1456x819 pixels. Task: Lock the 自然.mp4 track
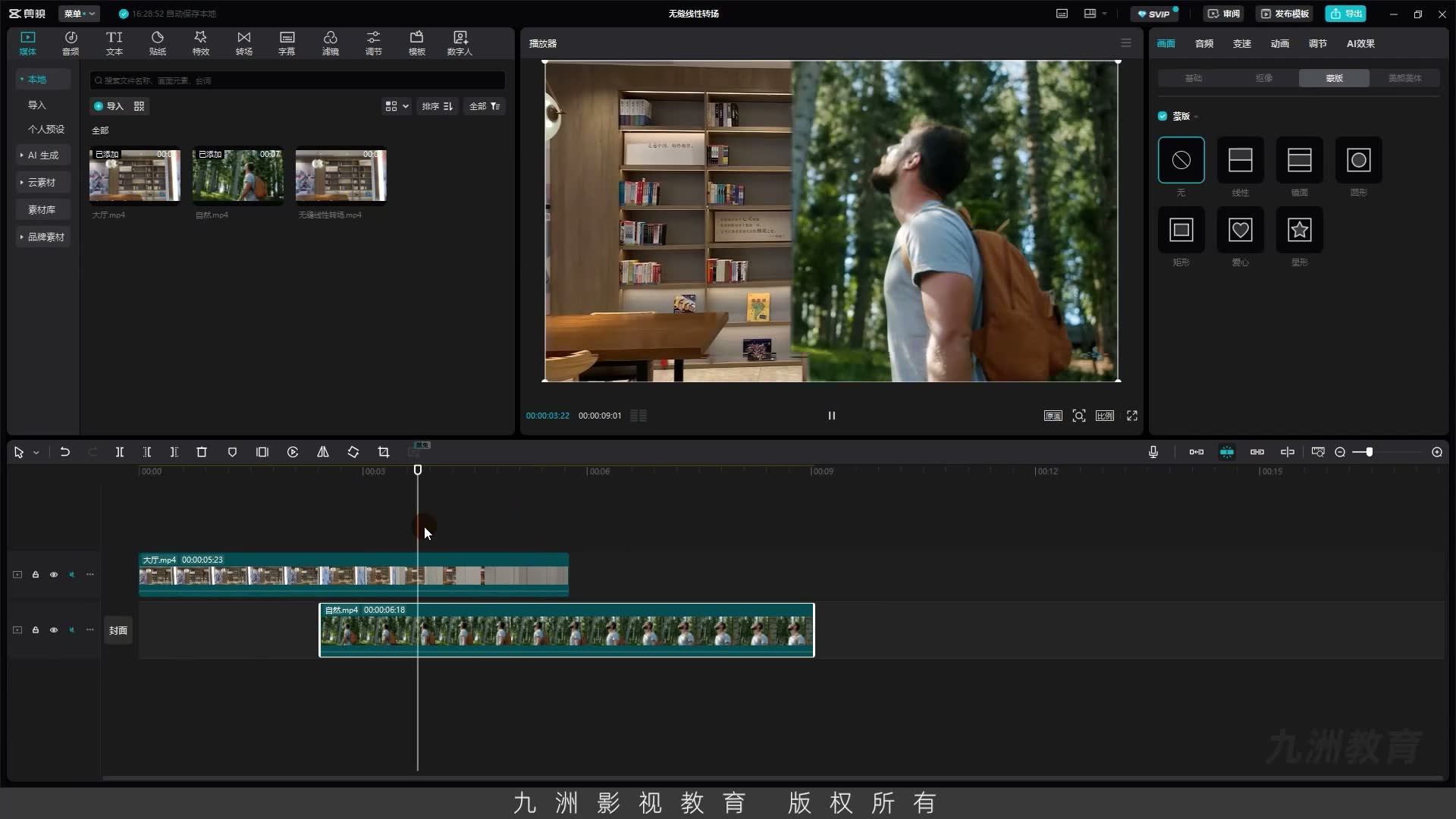36,630
